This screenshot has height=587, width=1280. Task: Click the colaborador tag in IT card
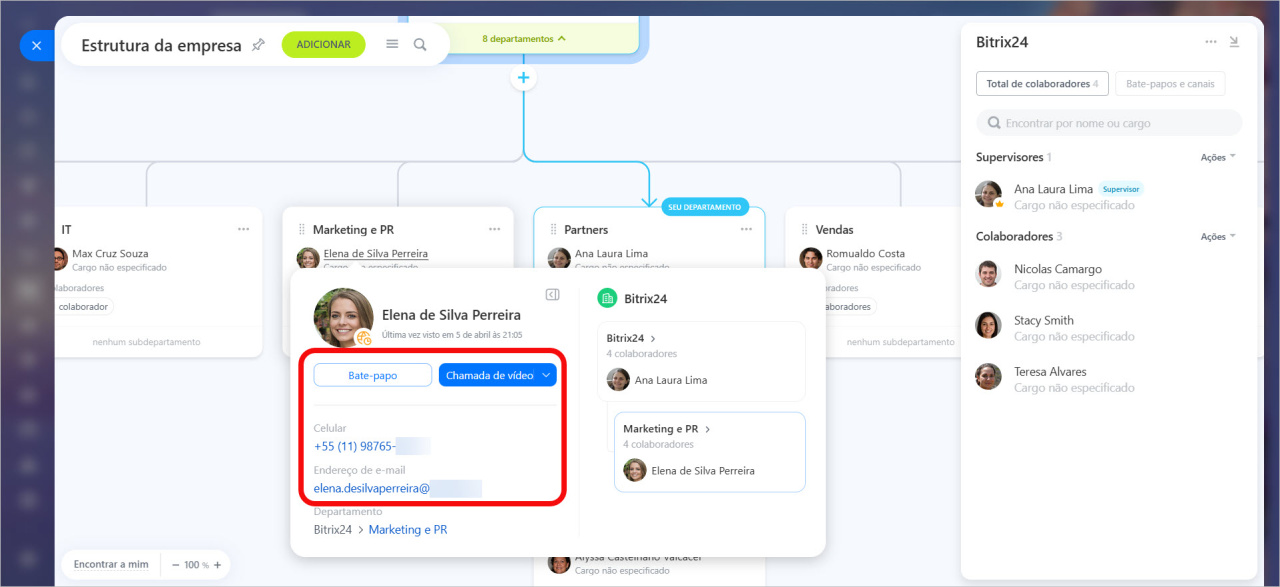(83, 307)
